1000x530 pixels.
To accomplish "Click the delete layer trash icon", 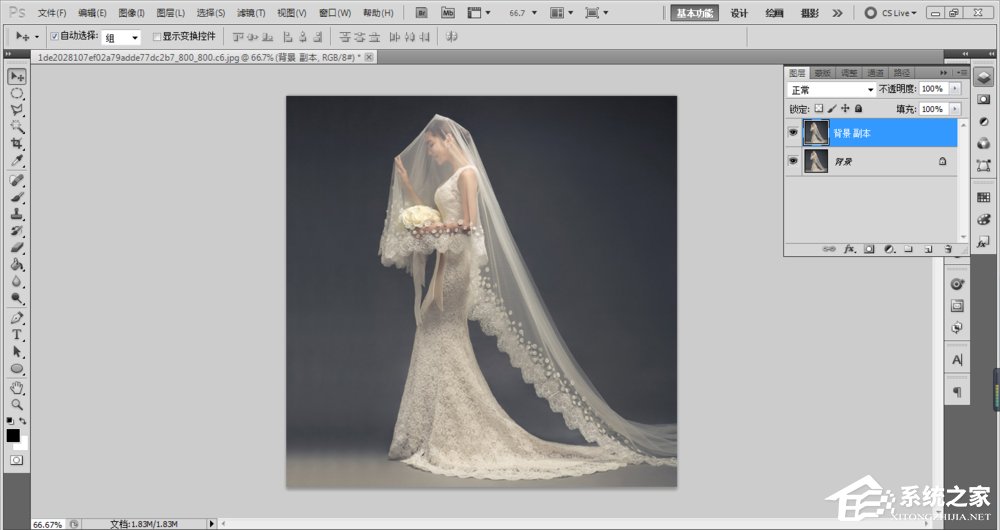I will pos(946,248).
